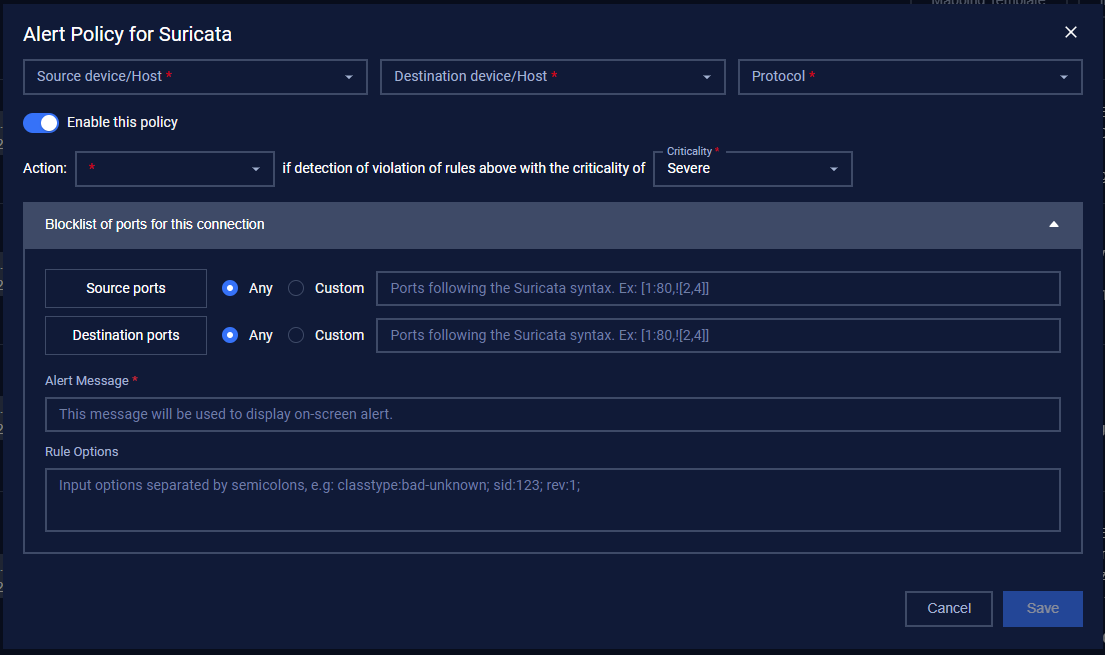Open the Destination device/Host dropdown
Image resolution: width=1105 pixels, height=655 pixels.
pos(552,77)
